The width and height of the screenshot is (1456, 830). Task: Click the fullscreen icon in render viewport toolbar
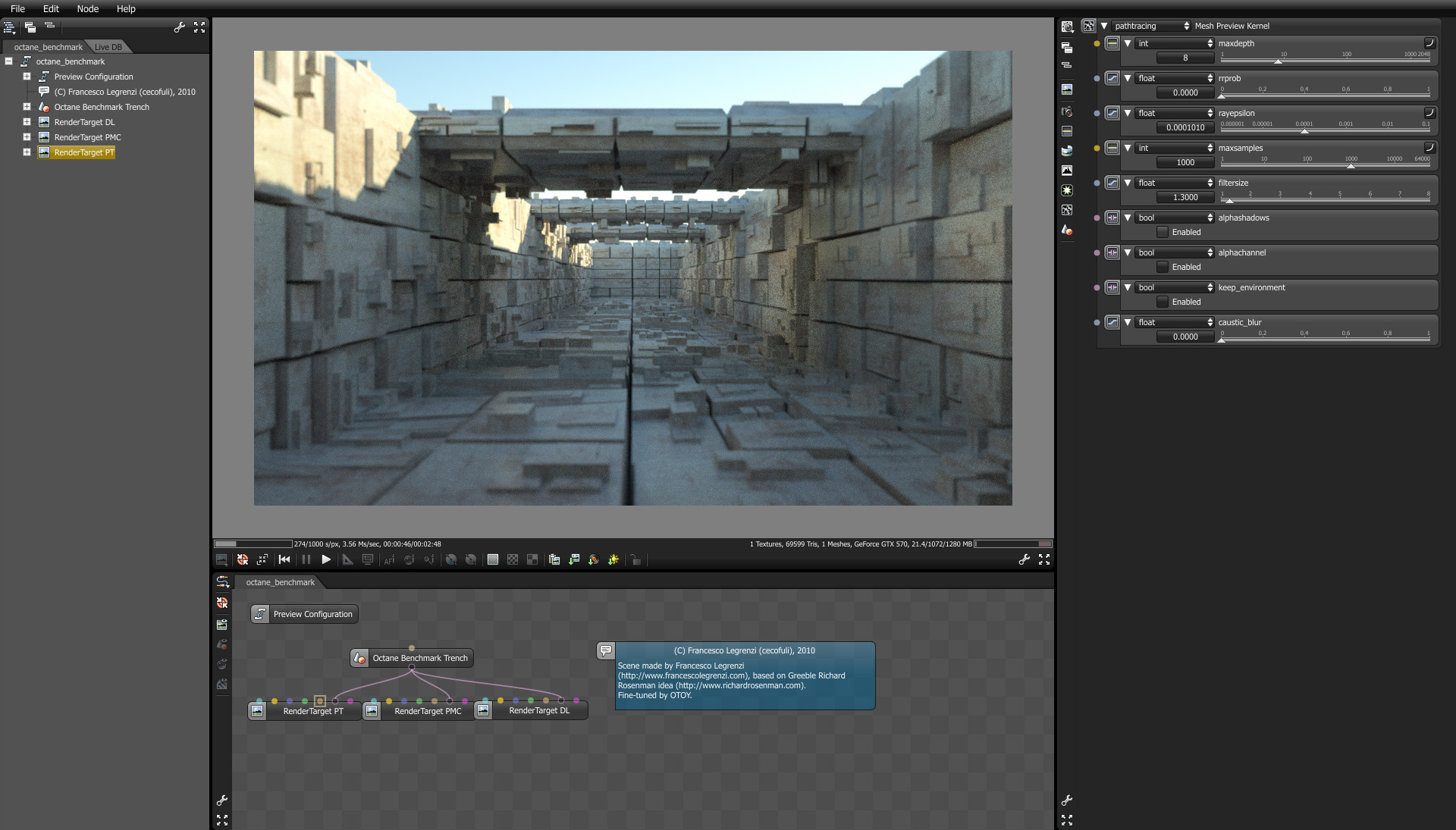pyautogui.click(x=1044, y=559)
